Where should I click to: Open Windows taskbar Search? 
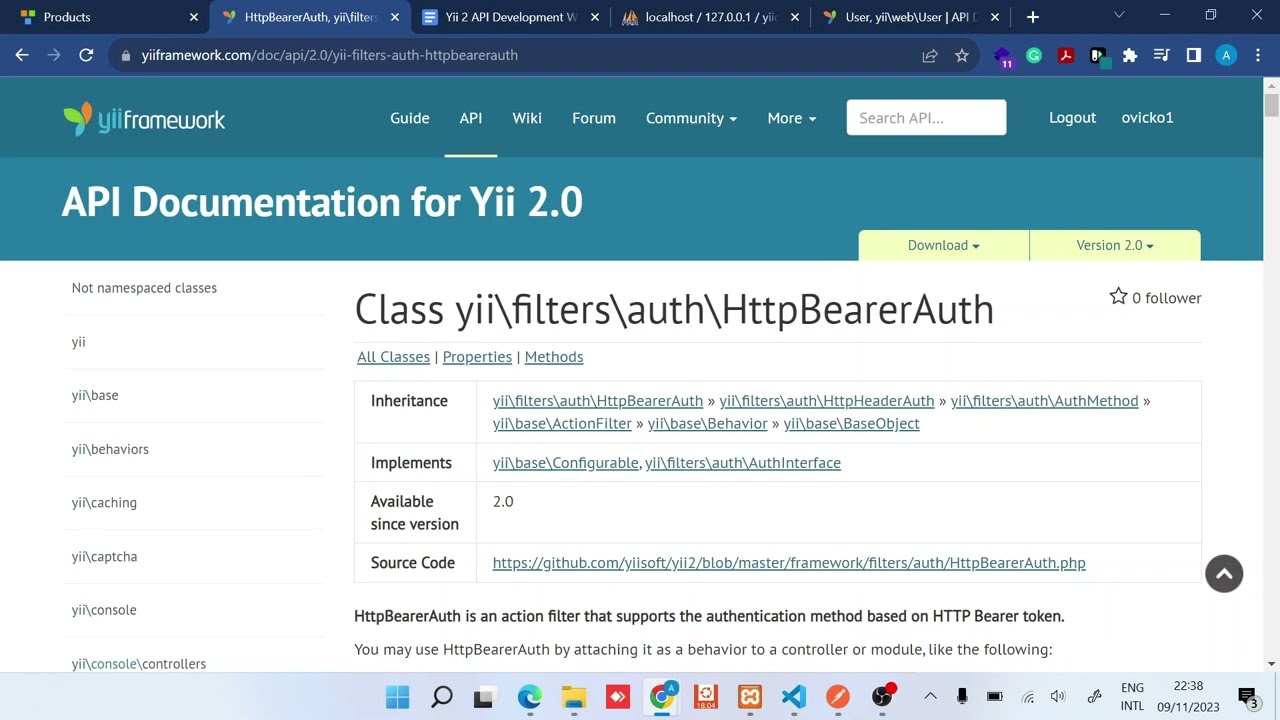[441, 697]
